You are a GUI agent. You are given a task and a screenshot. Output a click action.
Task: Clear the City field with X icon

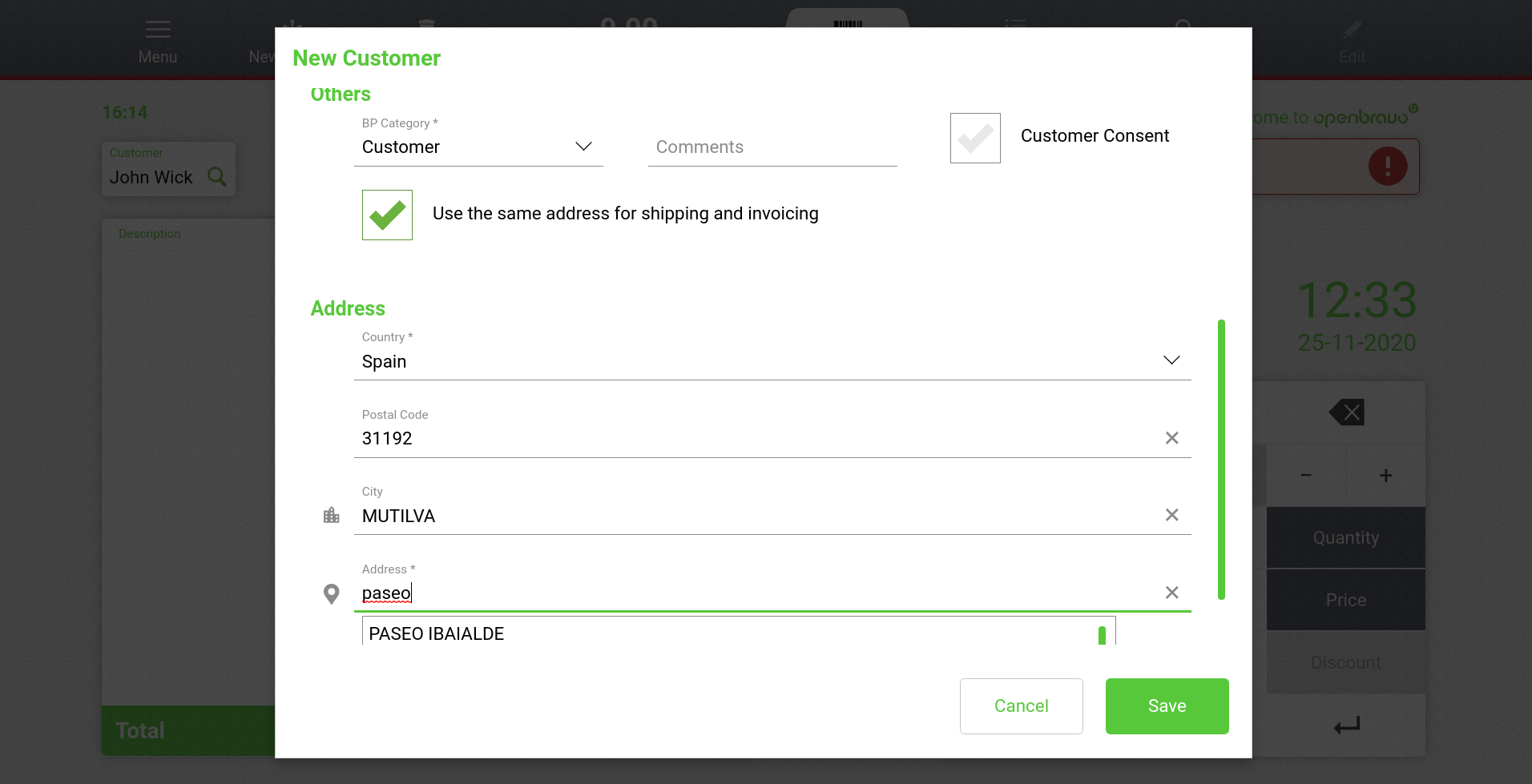pyautogui.click(x=1171, y=515)
